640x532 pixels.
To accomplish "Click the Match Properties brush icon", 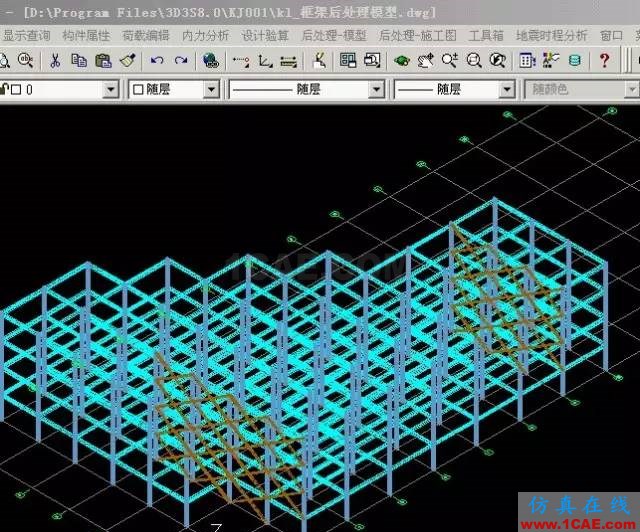I will [x=128, y=60].
